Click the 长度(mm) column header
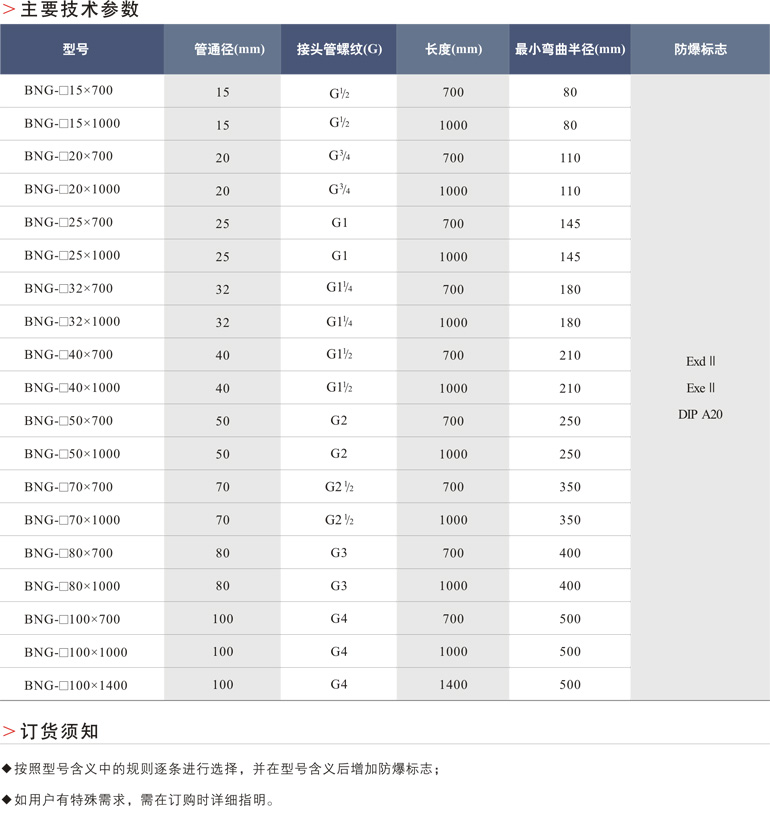Screen dimensions: 770x831 [x=453, y=49]
